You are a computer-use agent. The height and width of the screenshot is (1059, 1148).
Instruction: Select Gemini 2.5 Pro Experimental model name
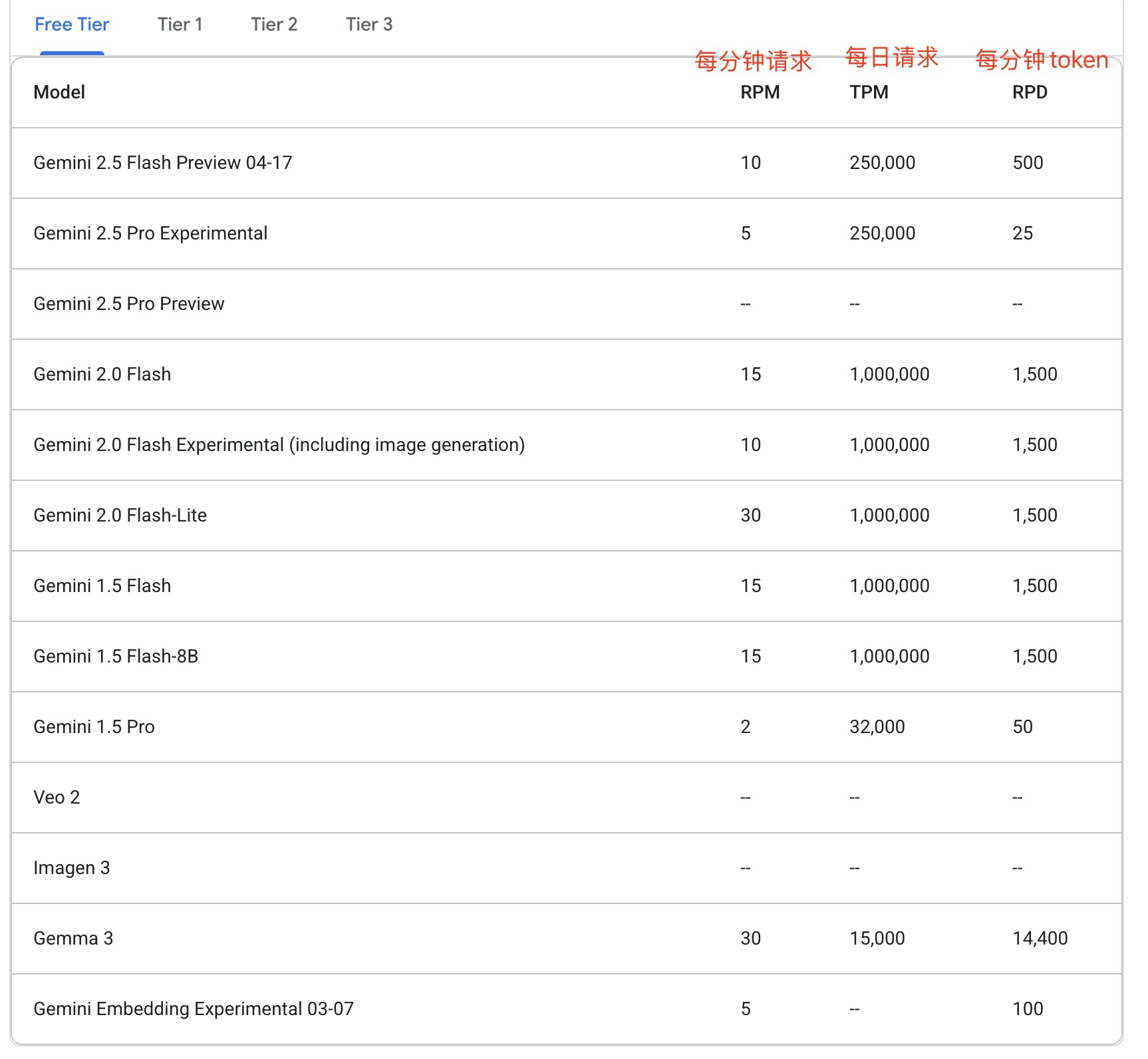(150, 233)
